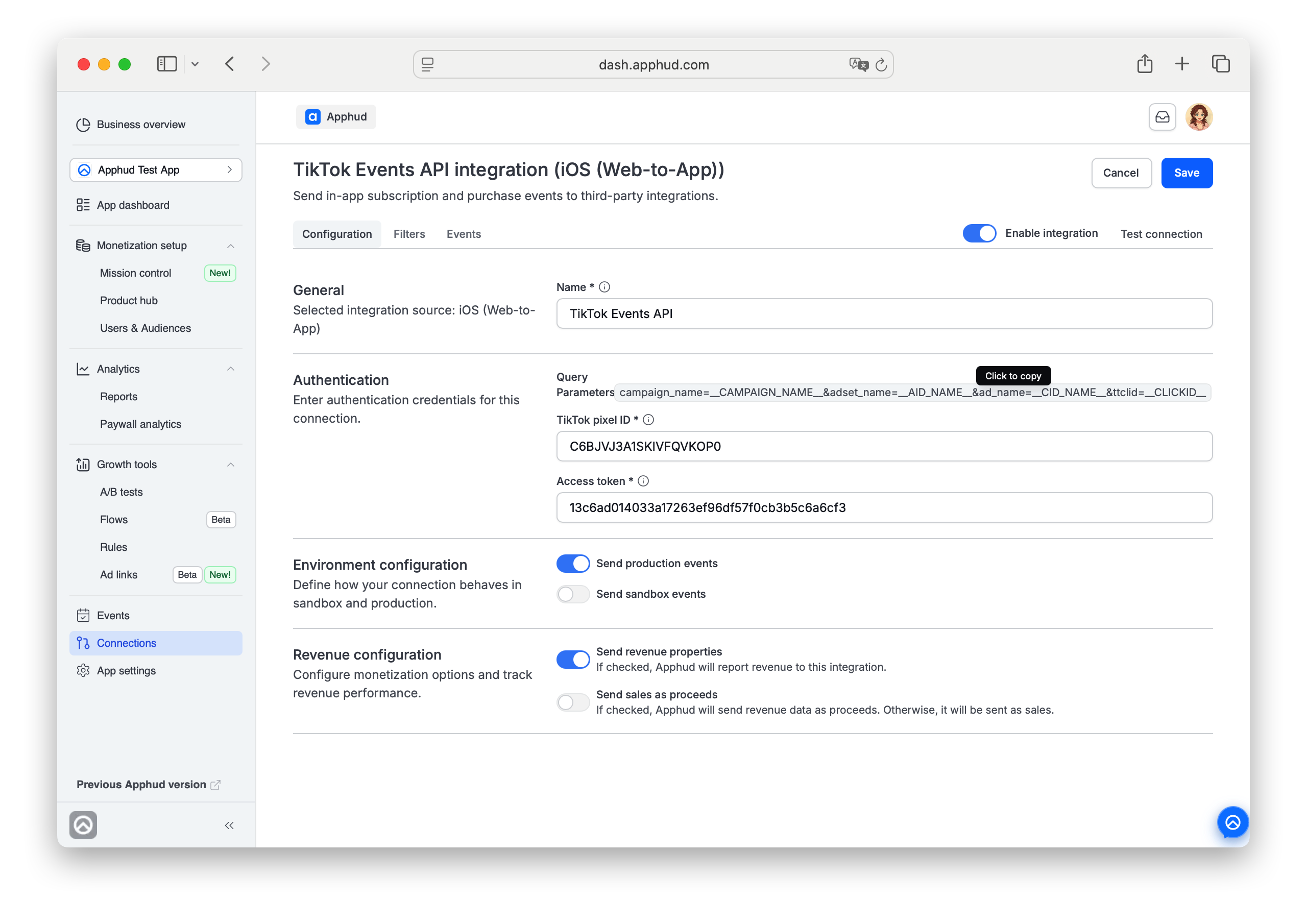1307x924 pixels.
Task: Open Product hub in sidebar
Action: point(129,301)
